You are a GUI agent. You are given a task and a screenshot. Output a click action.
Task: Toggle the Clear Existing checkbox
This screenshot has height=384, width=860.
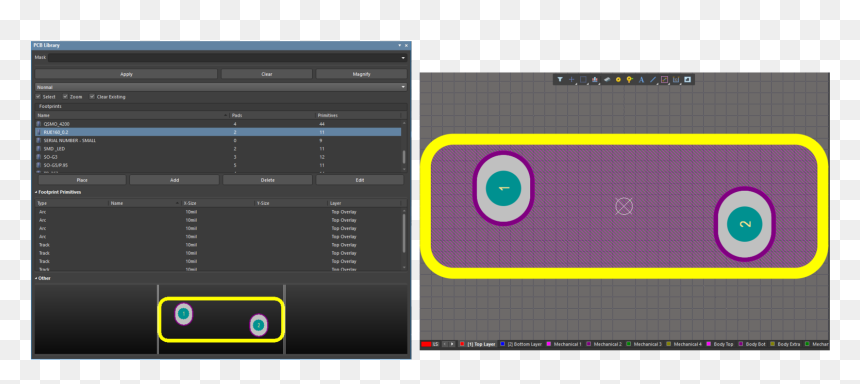pos(92,97)
